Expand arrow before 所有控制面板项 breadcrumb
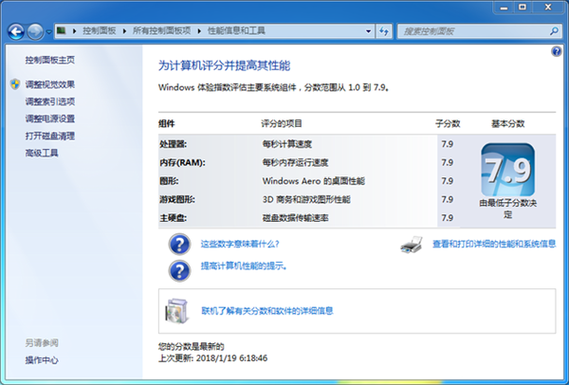The height and width of the screenshot is (385, 569). [x=124, y=31]
